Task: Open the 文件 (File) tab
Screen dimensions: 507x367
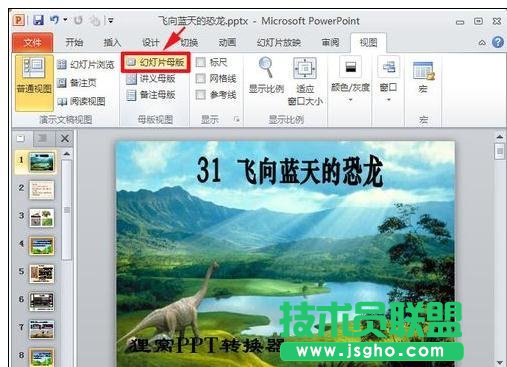Action: click(32, 42)
